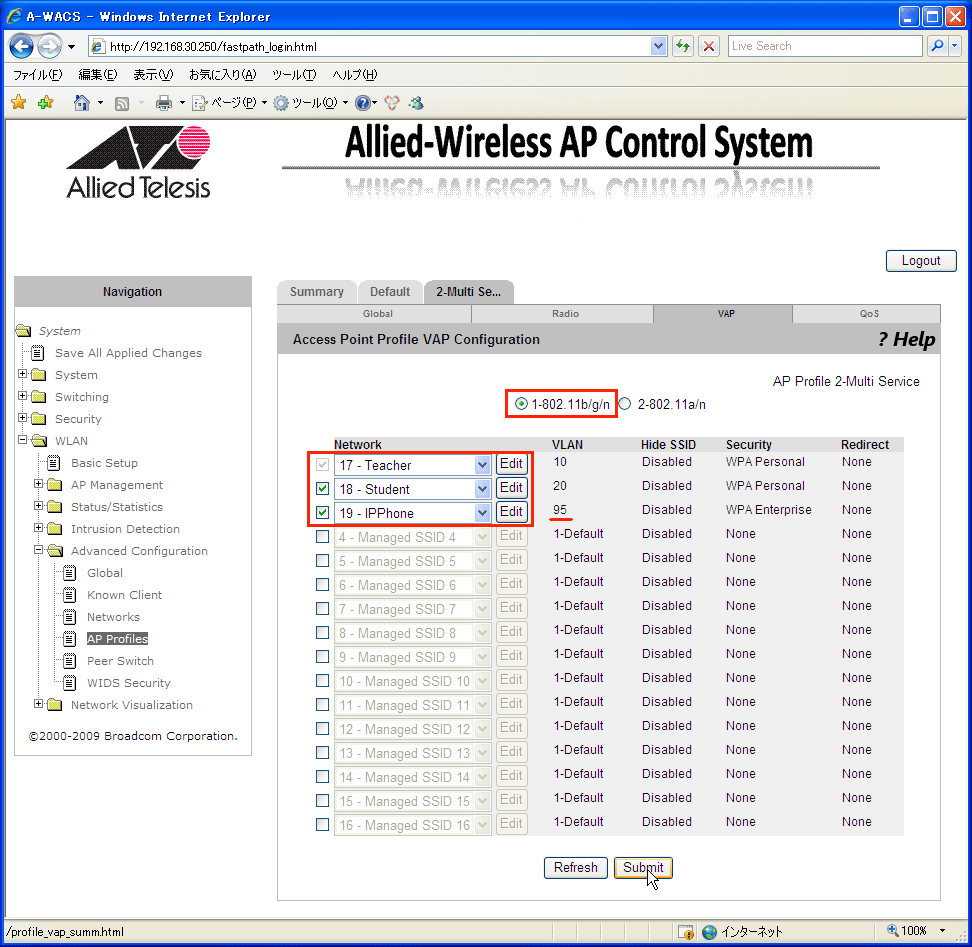Switch to the Radio tab
Viewport: 972px width, 947px height.
pyautogui.click(x=565, y=314)
